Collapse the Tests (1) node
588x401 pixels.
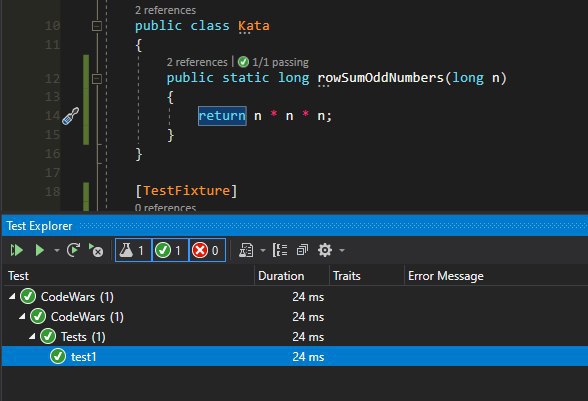[x=33, y=336]
